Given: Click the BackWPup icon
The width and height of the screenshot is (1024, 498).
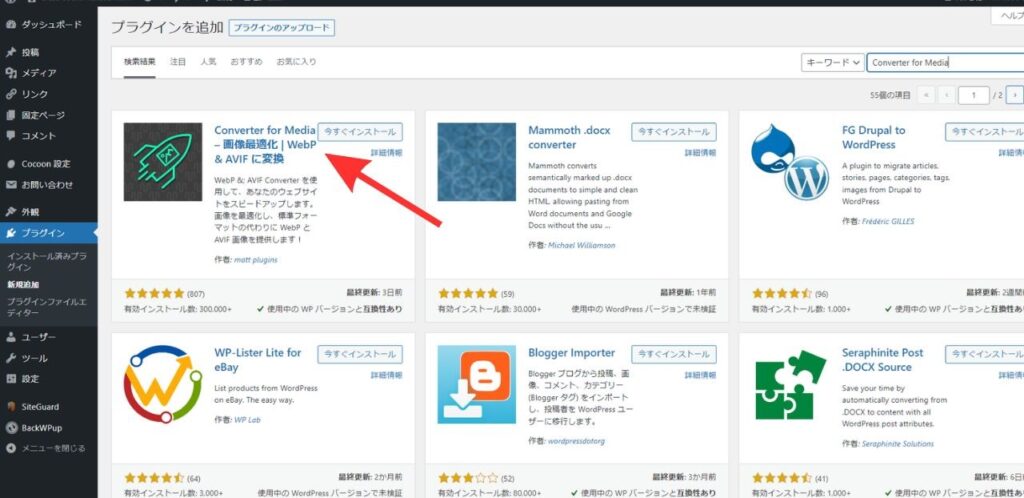Looking at the screenshot, I should tap(10, 428).
